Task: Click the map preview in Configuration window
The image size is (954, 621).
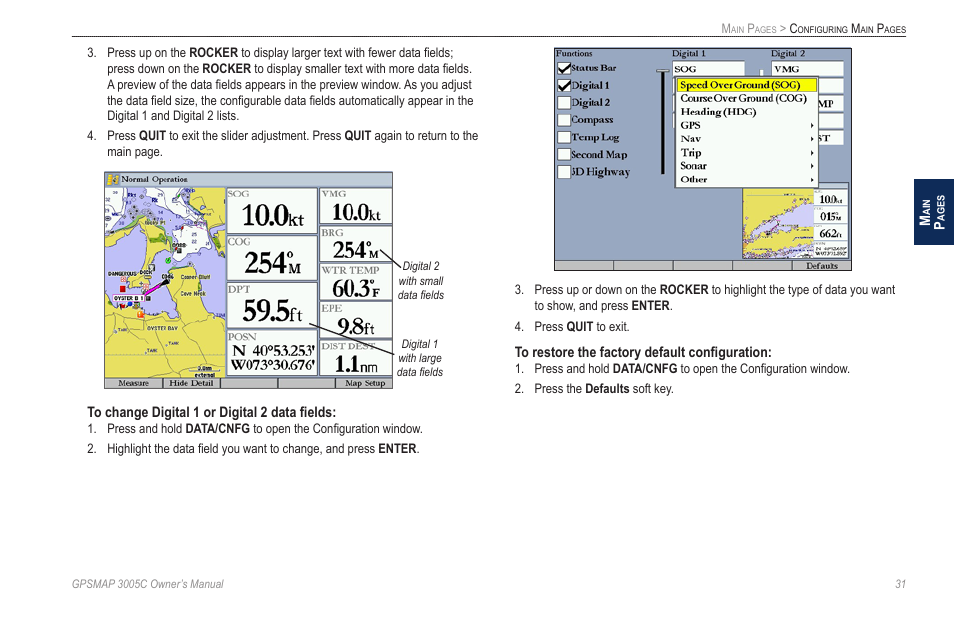Action: coord(778,224)
